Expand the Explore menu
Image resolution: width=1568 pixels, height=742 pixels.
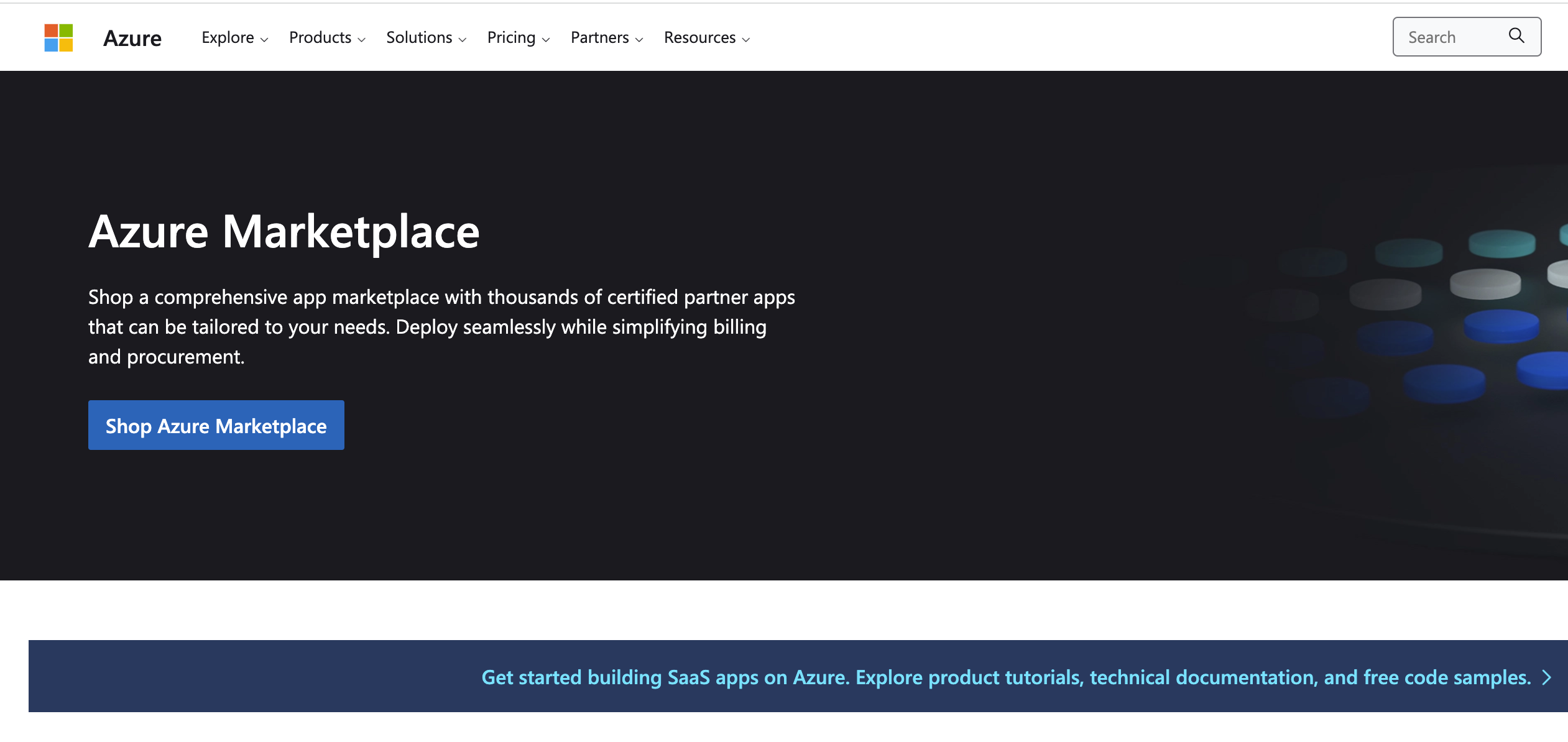pos(235,38)
